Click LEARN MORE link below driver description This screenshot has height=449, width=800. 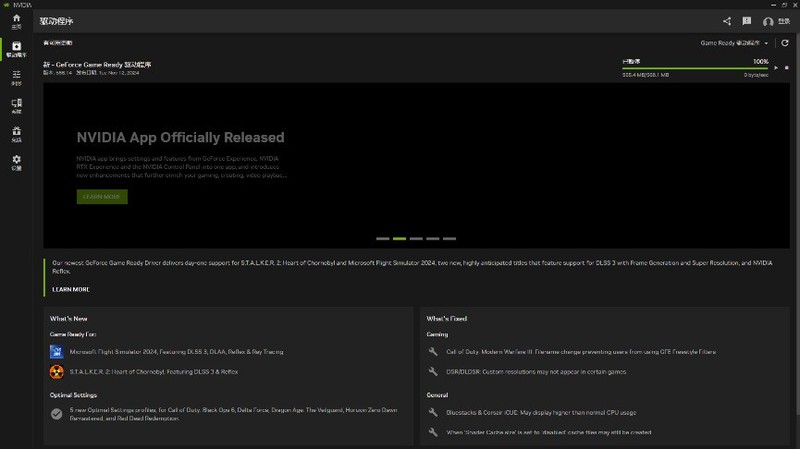point(71,289)
